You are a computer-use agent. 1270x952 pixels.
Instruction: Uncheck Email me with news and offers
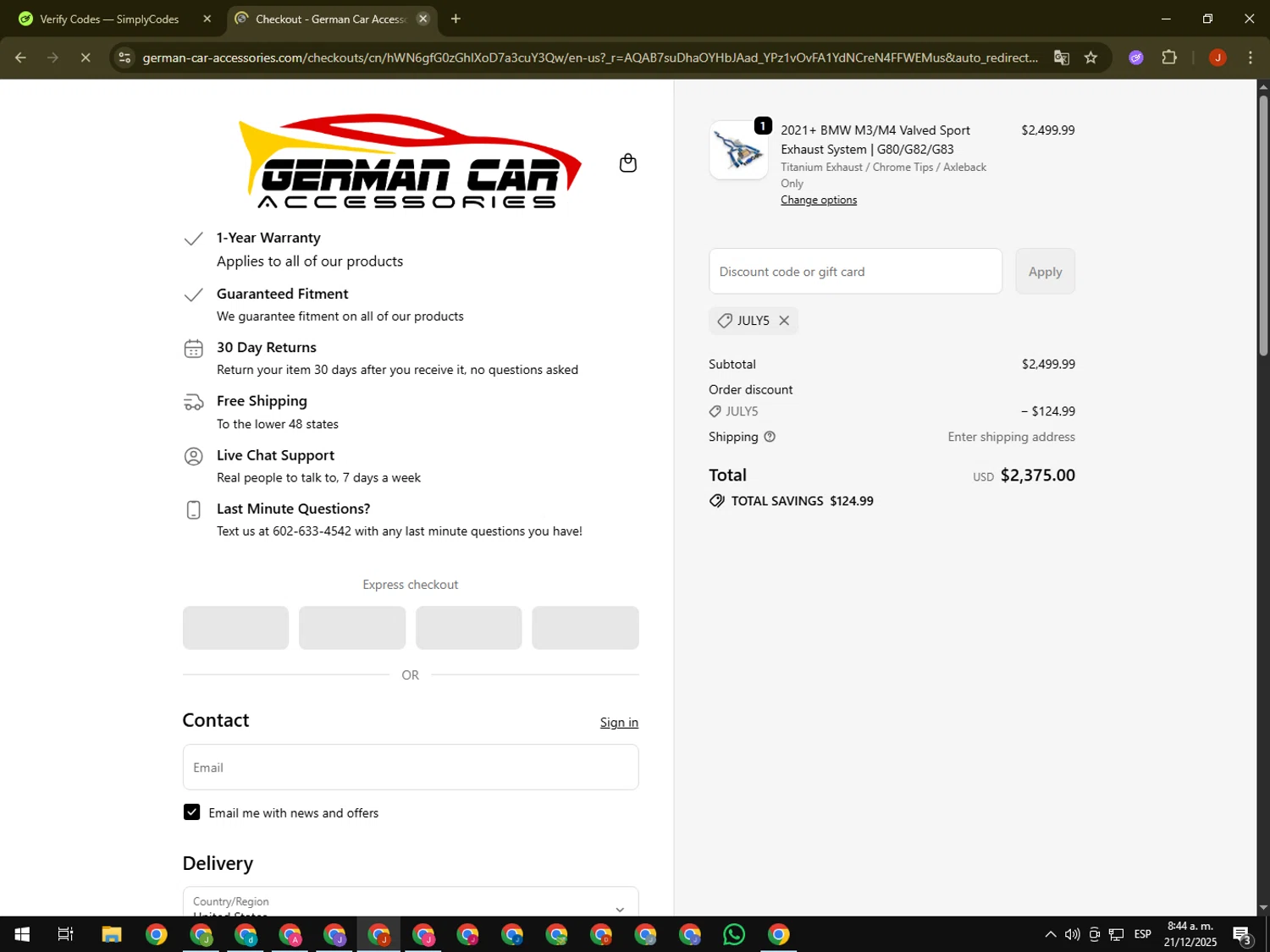[x=192, y=812]
